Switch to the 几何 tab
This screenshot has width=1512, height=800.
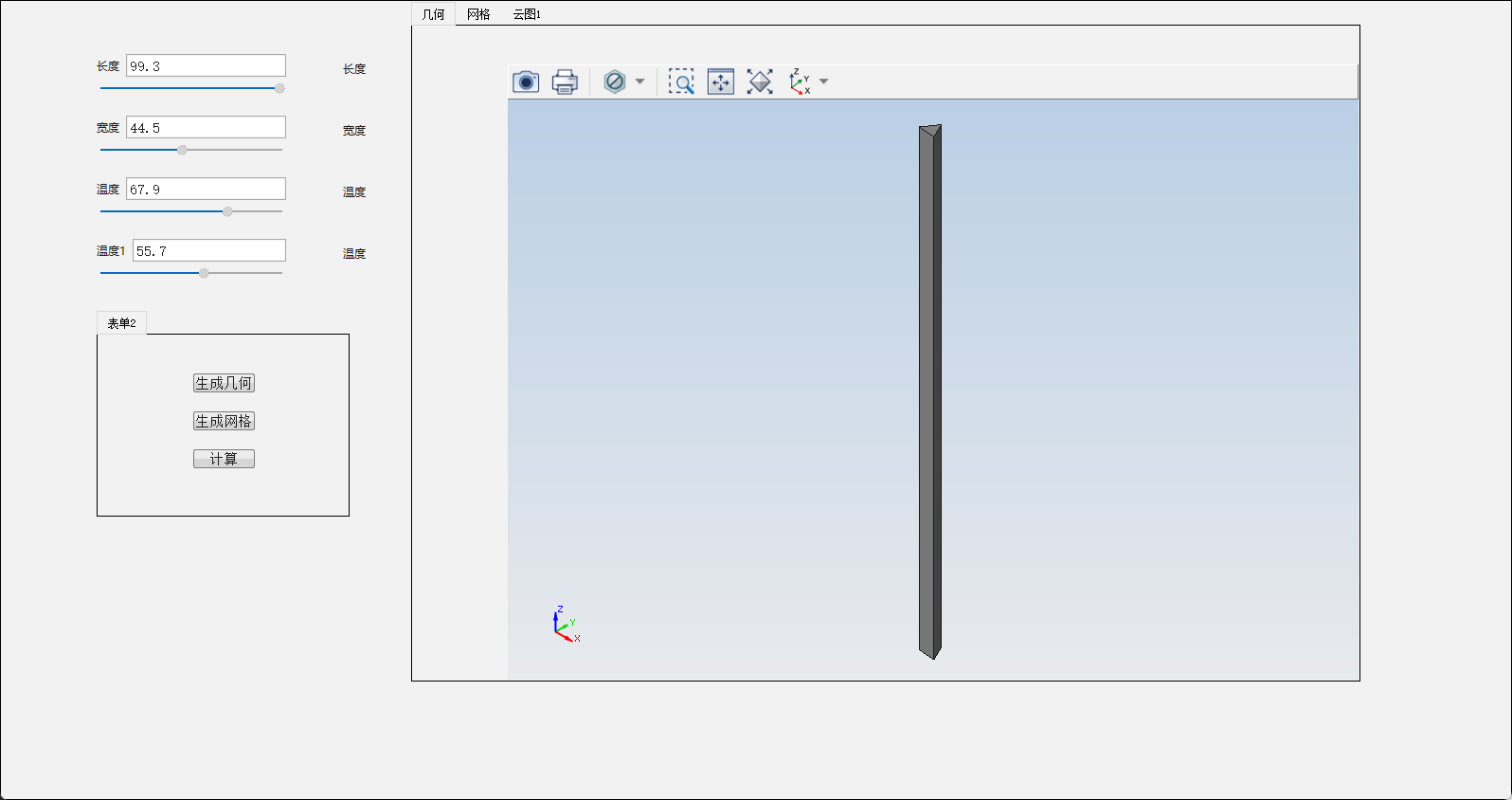[434, 14]
